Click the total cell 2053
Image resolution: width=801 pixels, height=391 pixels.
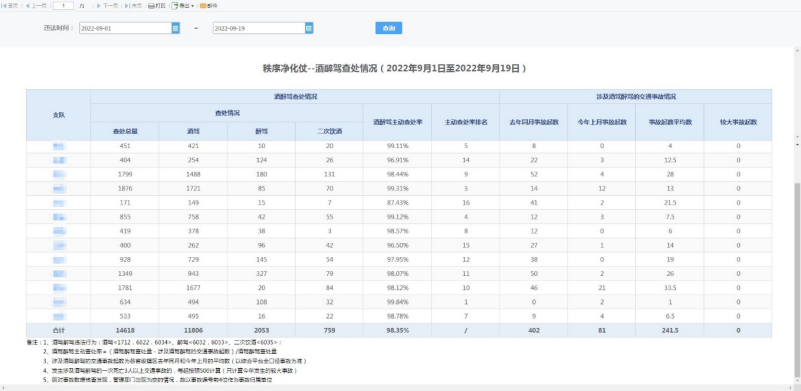(261, 331)
